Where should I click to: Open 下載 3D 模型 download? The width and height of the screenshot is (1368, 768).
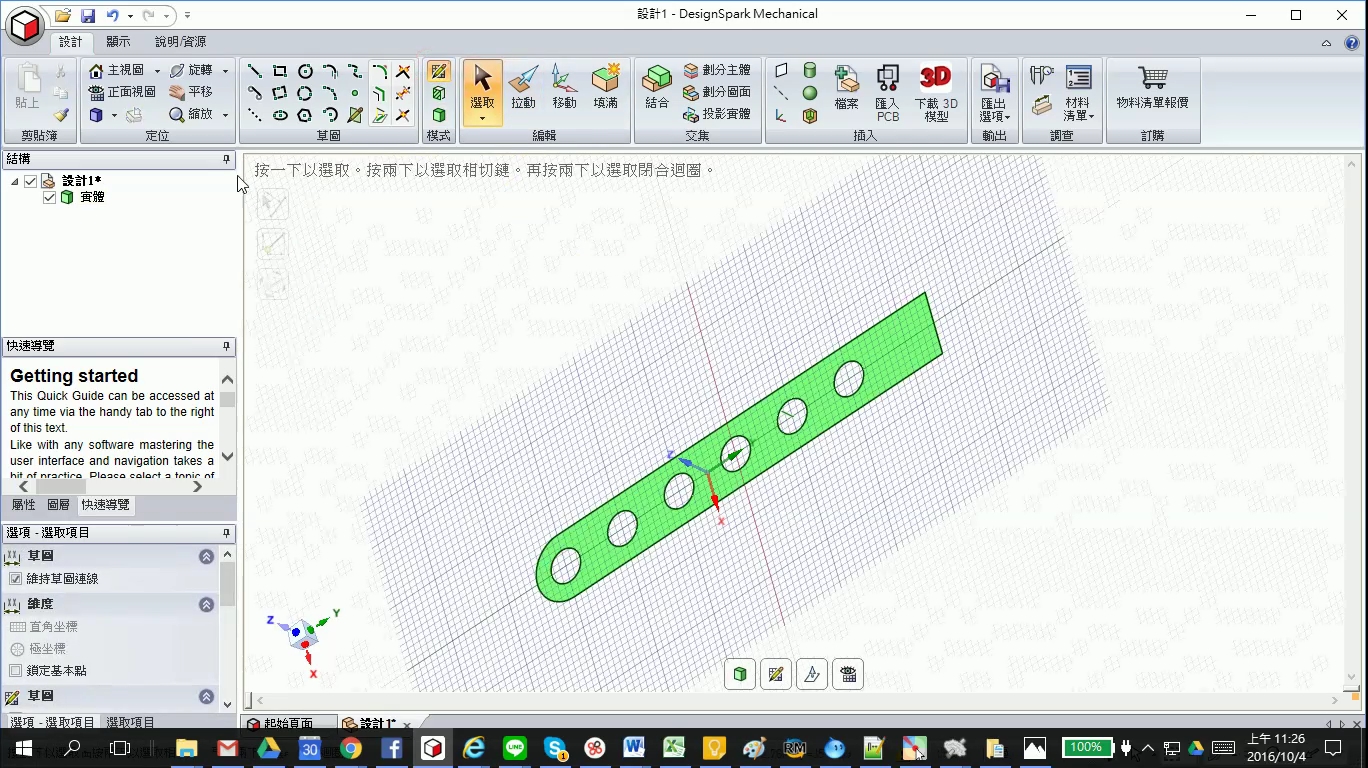tap(936, 92)
